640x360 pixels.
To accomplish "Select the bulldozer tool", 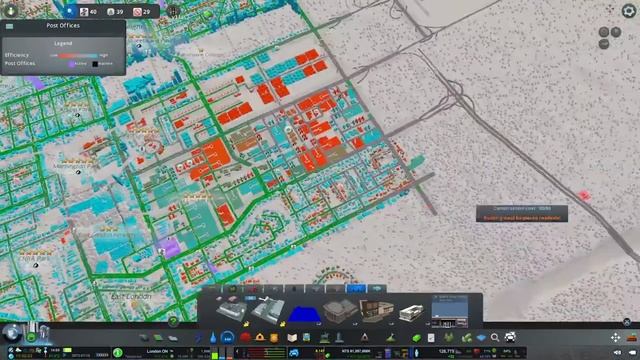I will pyautogui.click(x=632, y=337).
